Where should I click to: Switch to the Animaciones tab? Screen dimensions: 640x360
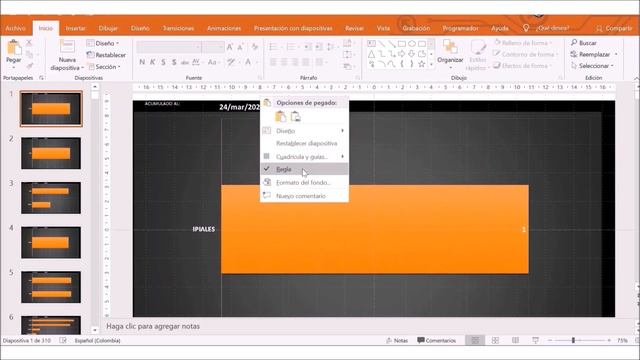pos(224,28)
